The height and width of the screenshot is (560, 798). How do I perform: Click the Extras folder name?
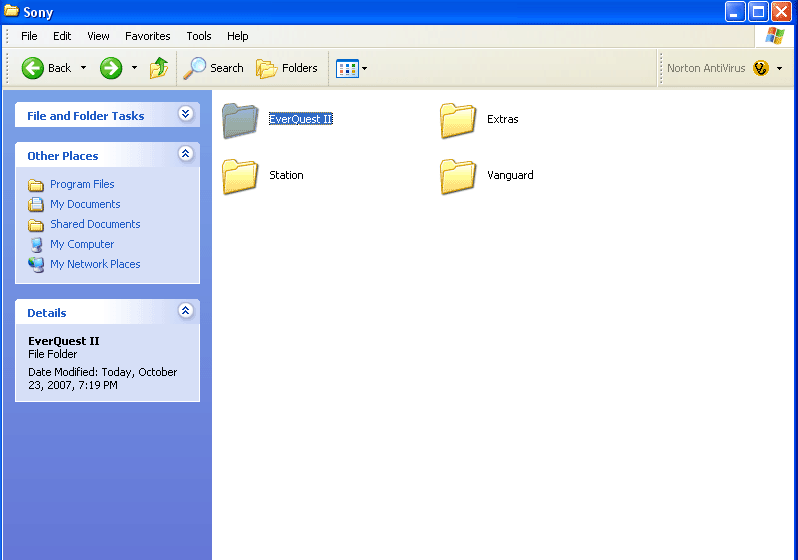[x=503, y=119]
